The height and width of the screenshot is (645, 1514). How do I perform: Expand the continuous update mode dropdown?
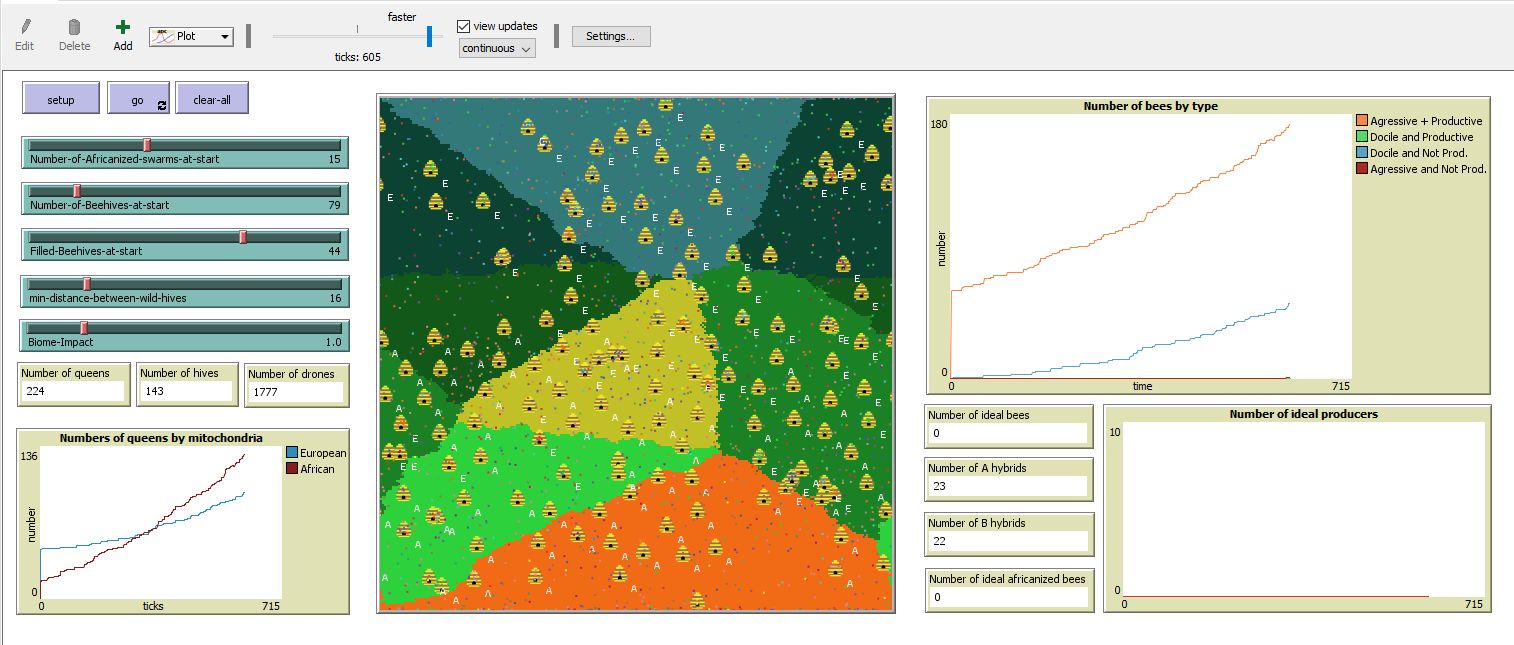pos(497,48)
